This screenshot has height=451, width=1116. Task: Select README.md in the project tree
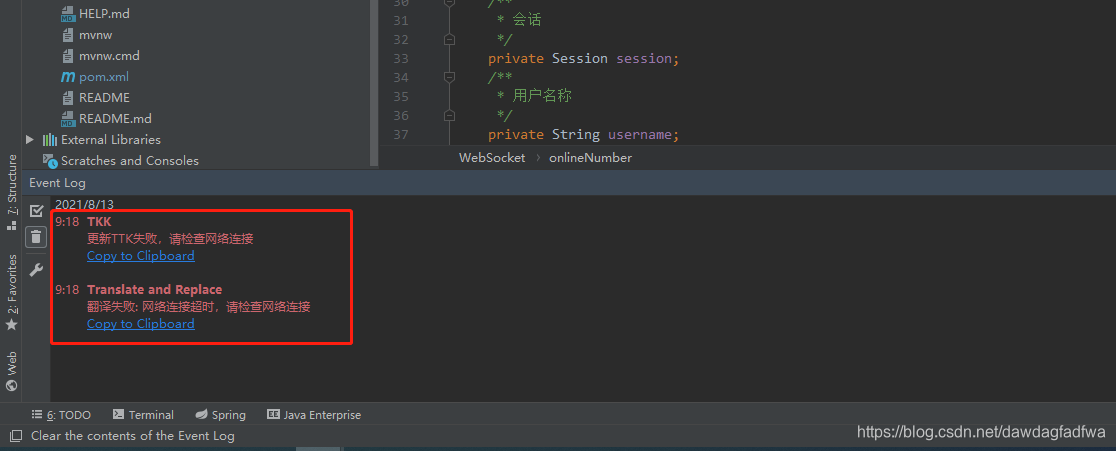pos(115,118)
